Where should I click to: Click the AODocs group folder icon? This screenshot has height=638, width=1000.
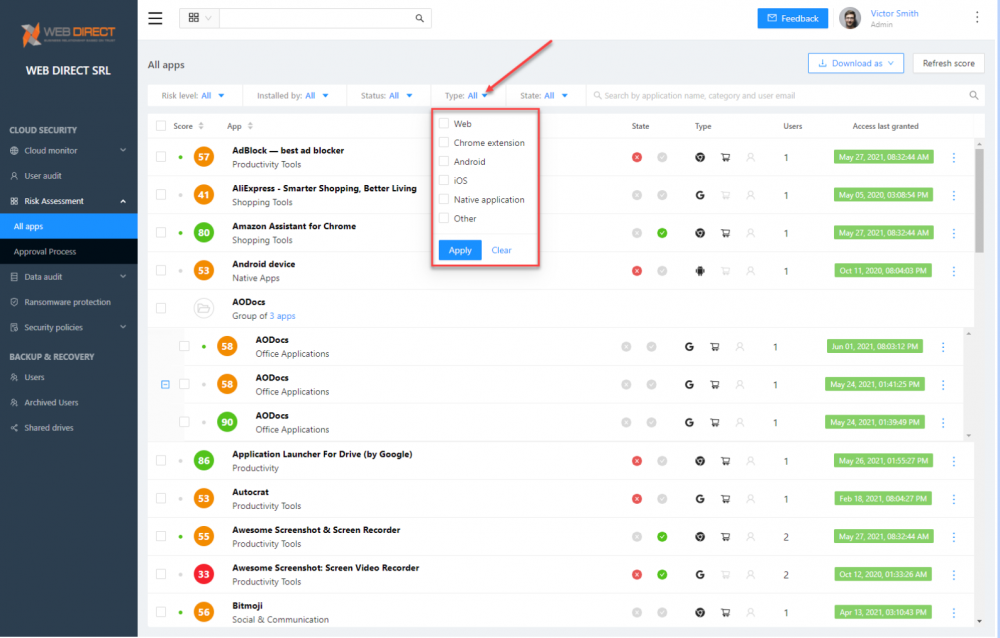click(203, 309)
